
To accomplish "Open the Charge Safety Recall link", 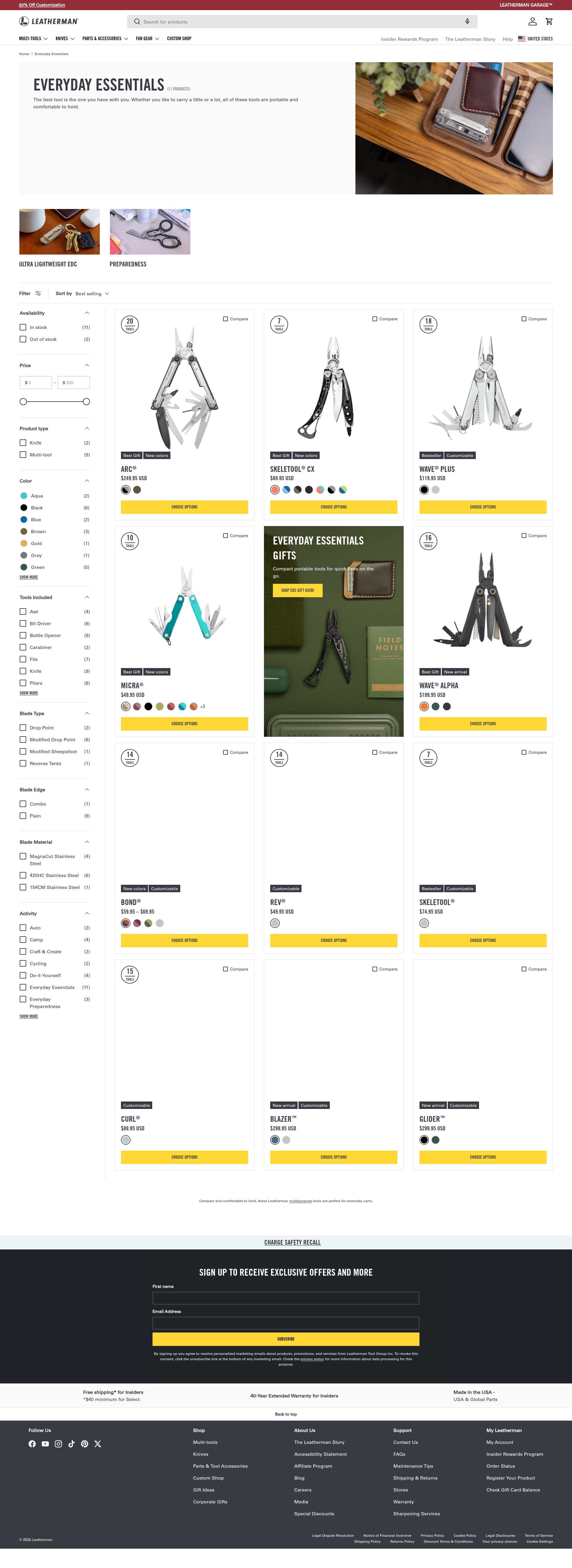I will pyautogui.click(x=292, y=1242).
